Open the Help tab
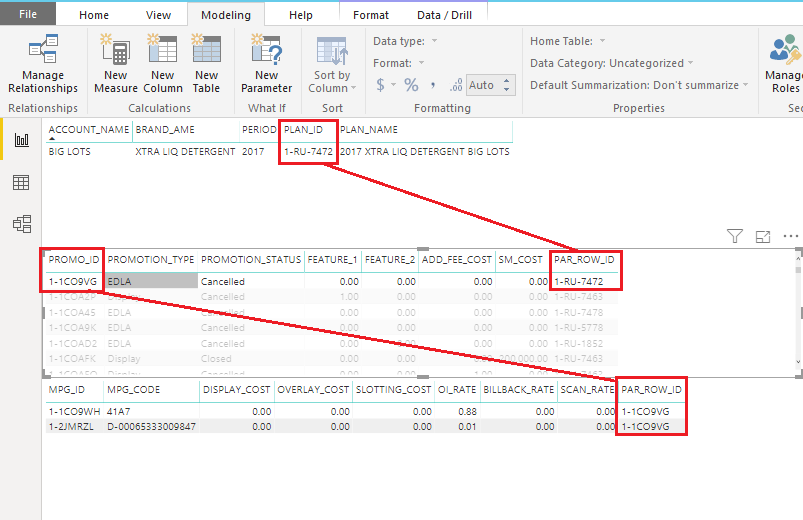The width and height of the screenshot is (803, 520). tap(301, 15)
